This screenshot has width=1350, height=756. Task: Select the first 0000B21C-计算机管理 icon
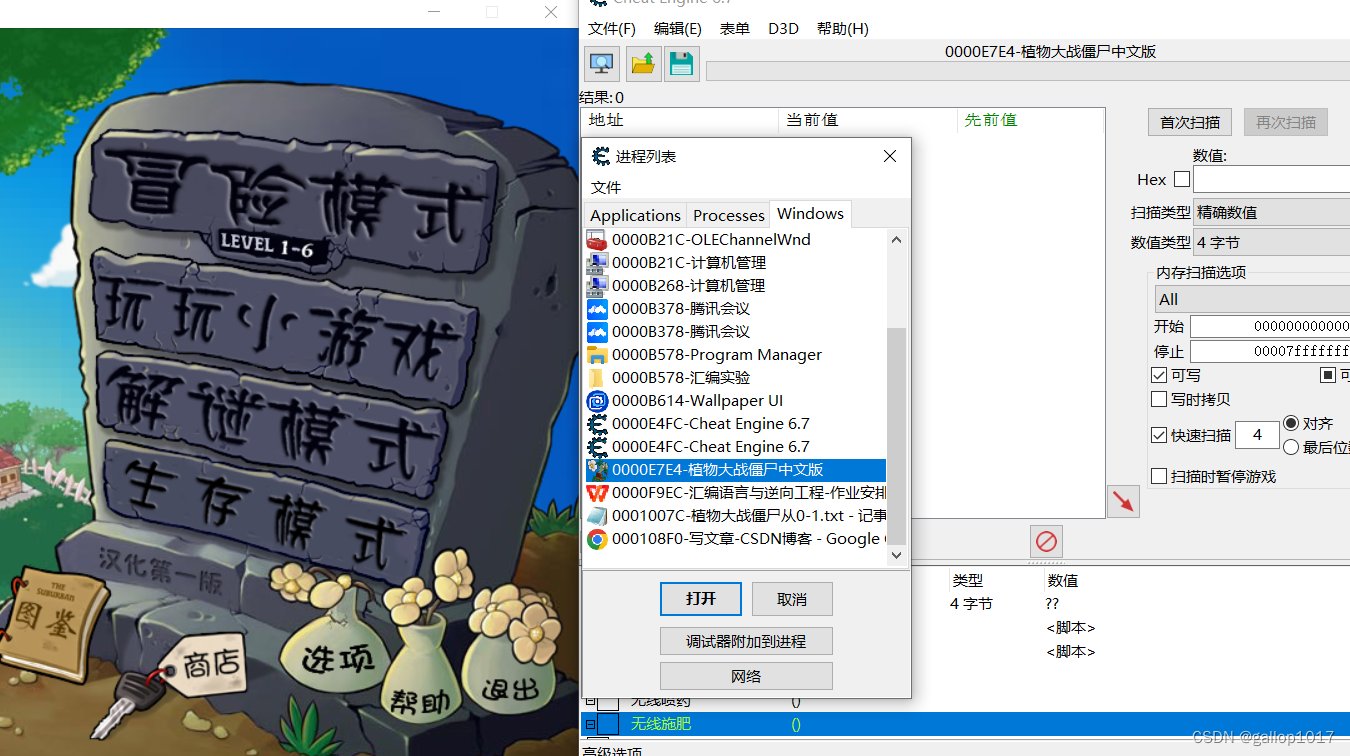coord(597,263)
